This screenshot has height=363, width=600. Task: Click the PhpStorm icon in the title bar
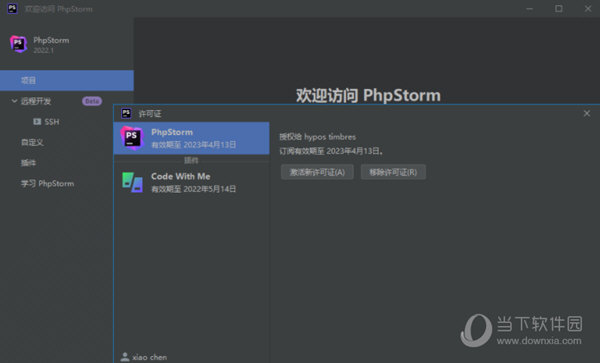pos(12,8)
